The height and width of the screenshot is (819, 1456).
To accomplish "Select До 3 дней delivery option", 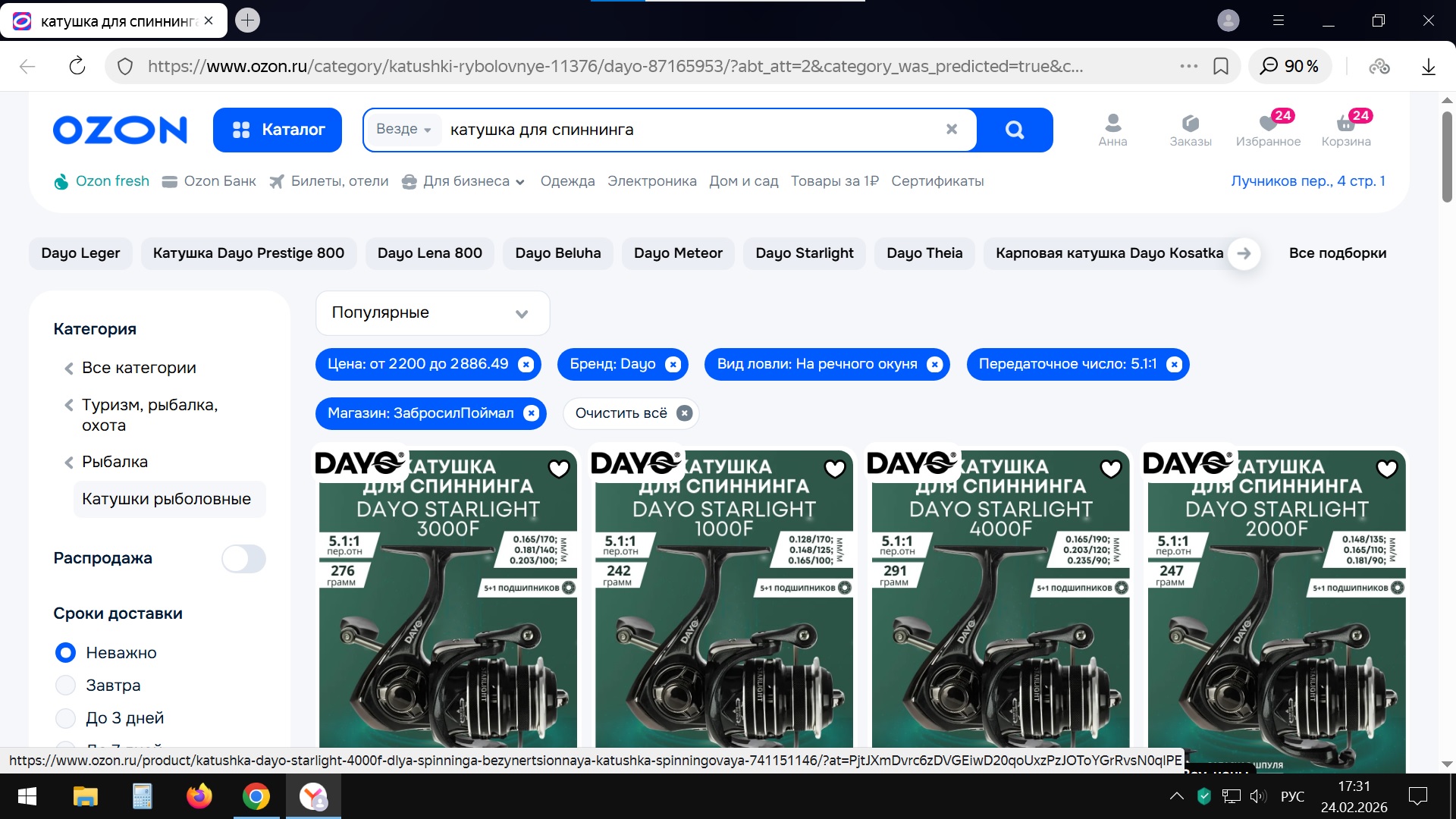I will pyautogui.click(x=66, y=718).
